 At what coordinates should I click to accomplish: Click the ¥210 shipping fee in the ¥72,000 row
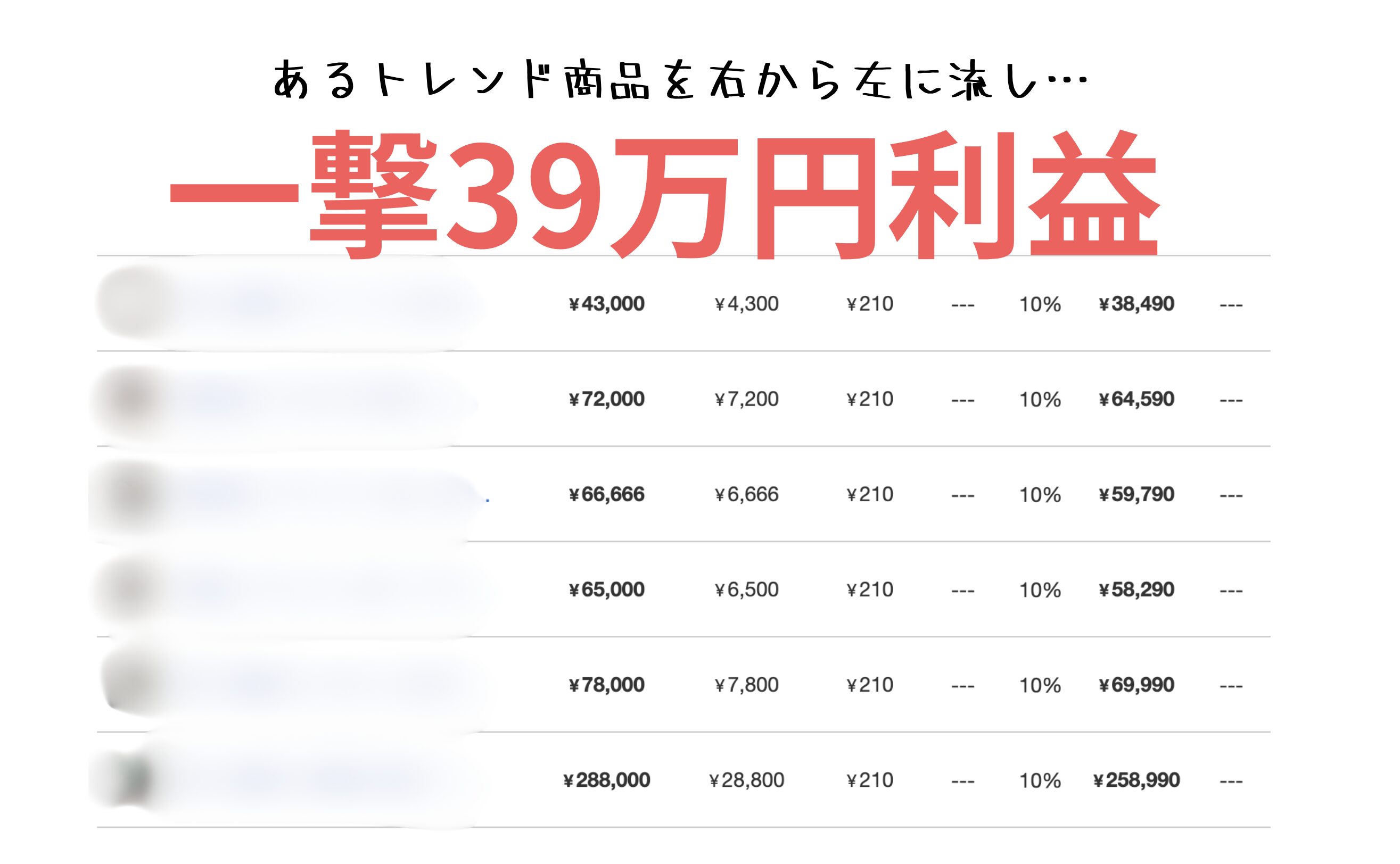click(x=870, y=399)
